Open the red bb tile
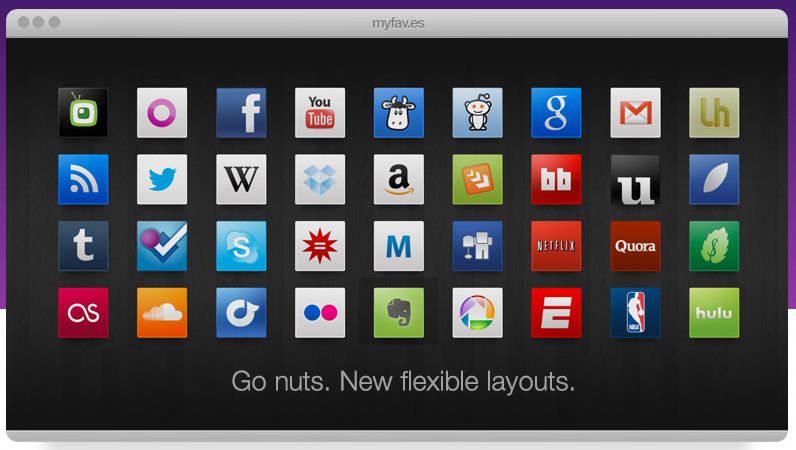The width and height of the screenshot is (796, 450). click(556, 179)
